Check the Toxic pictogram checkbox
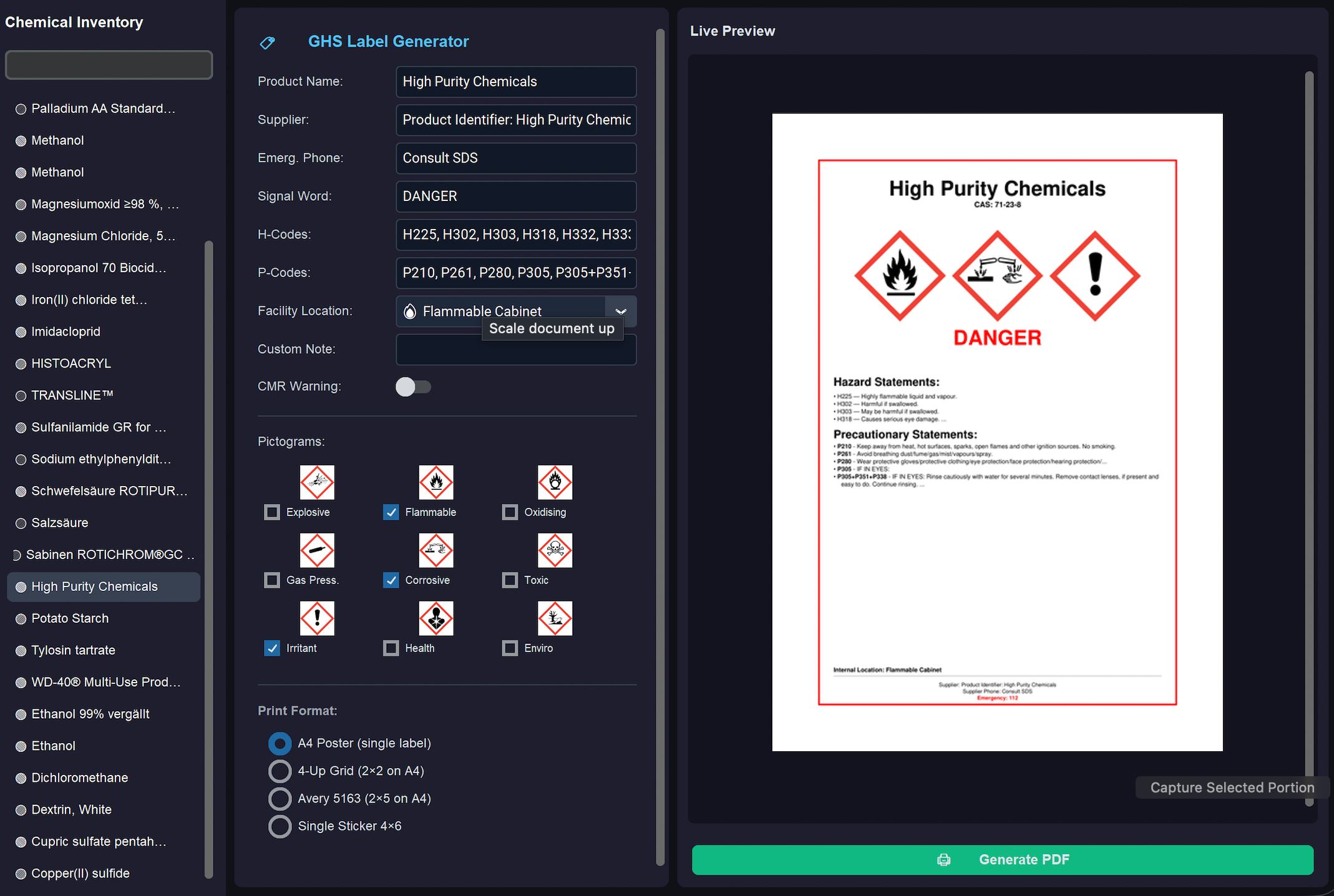This screenshot has width=1334, height=896. click(x=510, y=580)
